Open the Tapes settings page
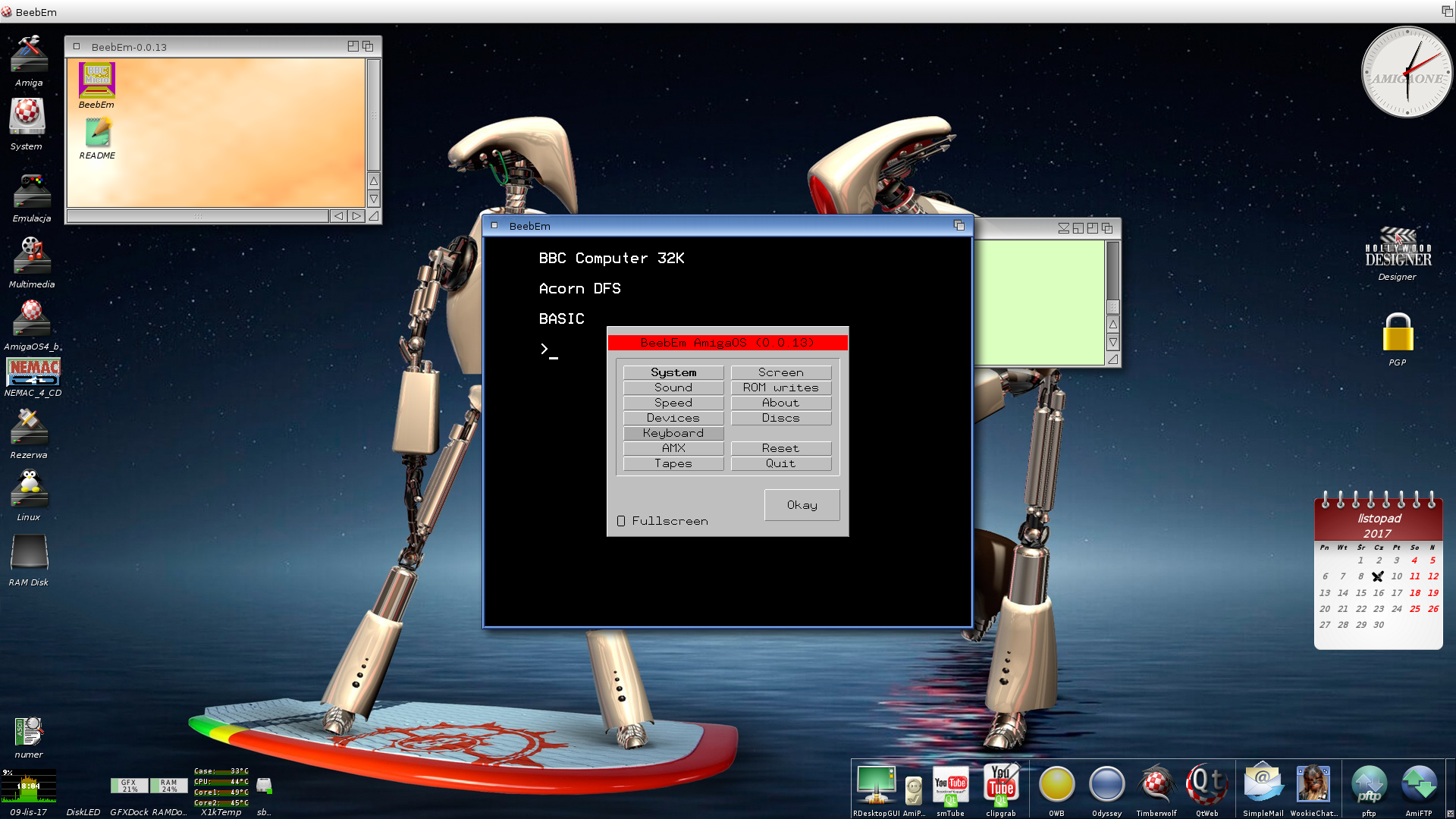This screenshot has height=819, width=1456. [x=673, y=463]
